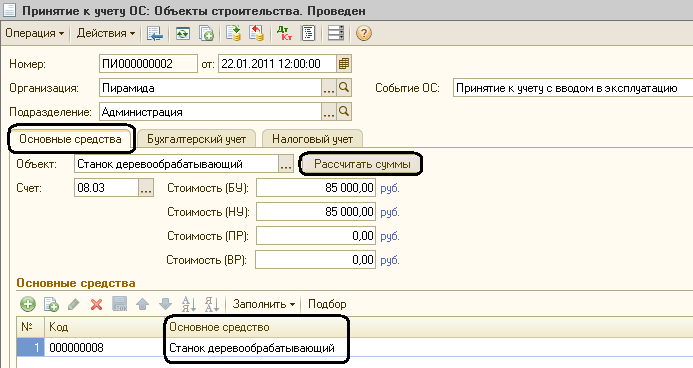Click the green refresh toolbar icon

coord(183,34)
